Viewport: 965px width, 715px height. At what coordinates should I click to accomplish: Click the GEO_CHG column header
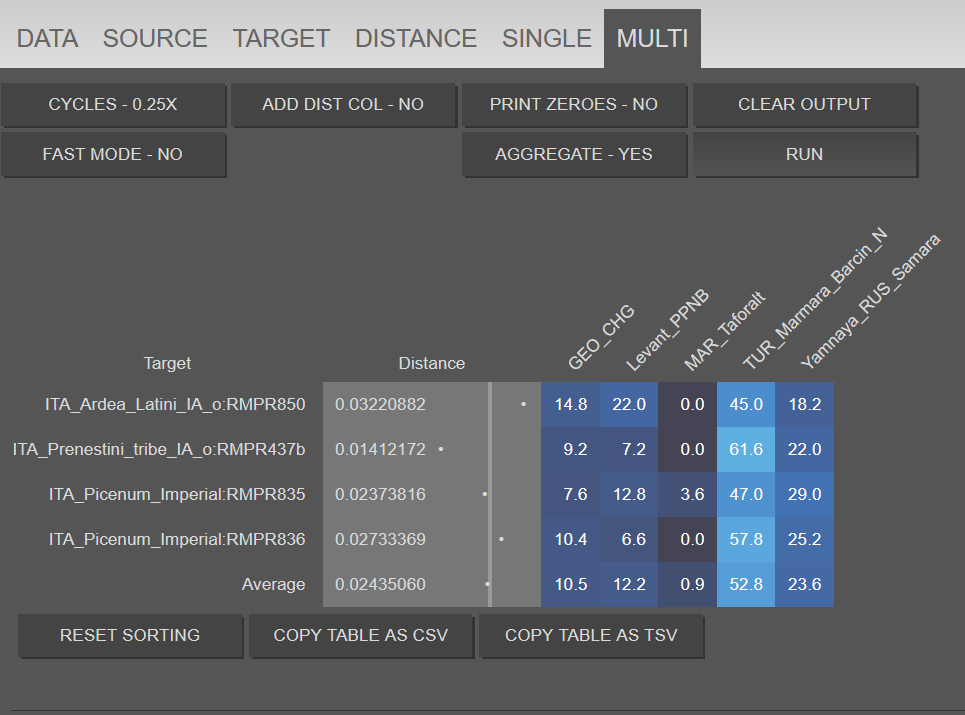[601, 337]
